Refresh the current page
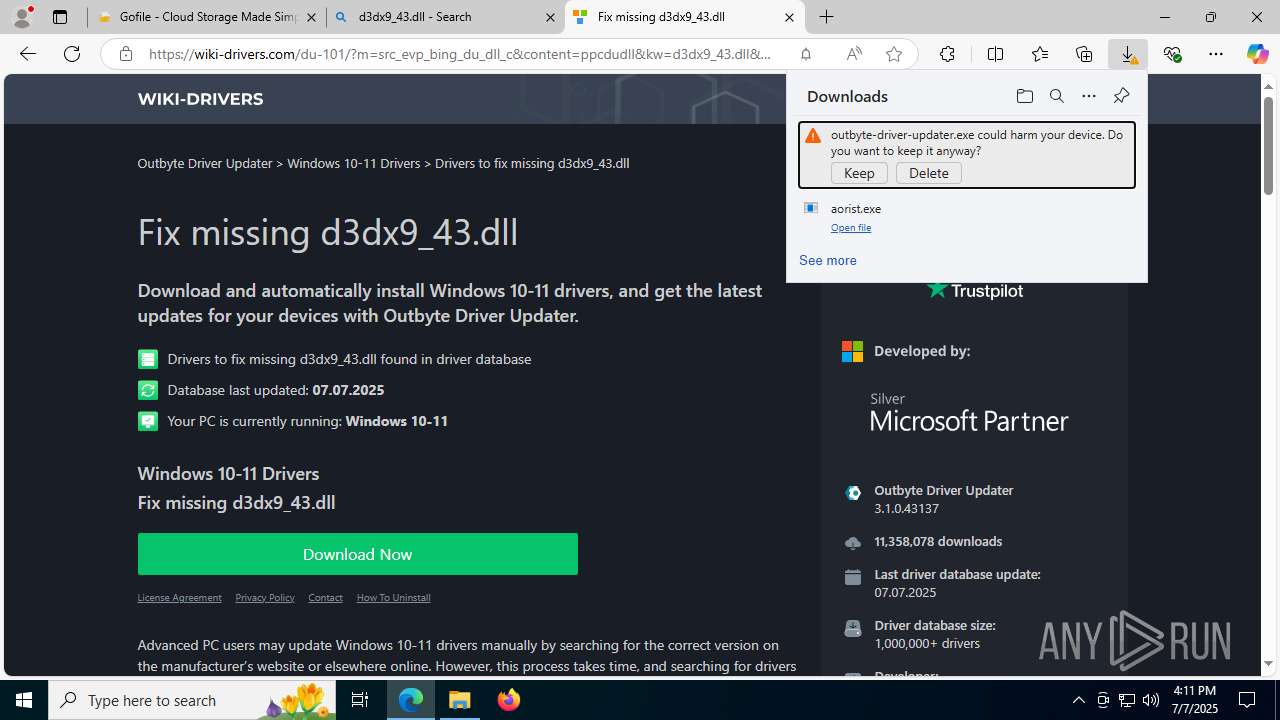This screenshot has height=720, width=1280. click(72, 54)
